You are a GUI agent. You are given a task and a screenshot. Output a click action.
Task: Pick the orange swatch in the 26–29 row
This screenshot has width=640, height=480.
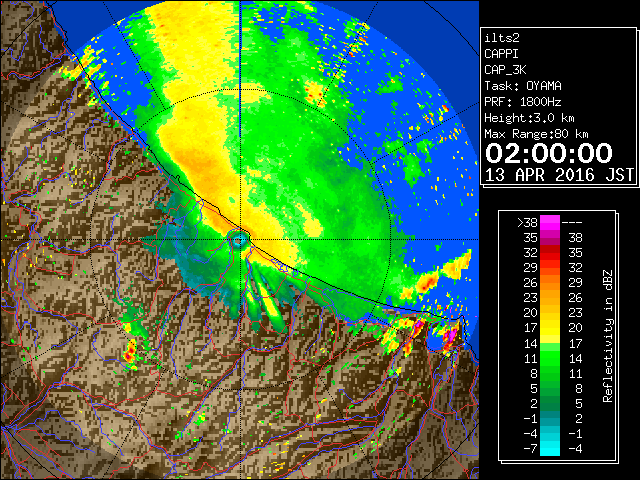click(x=550, y=283)
